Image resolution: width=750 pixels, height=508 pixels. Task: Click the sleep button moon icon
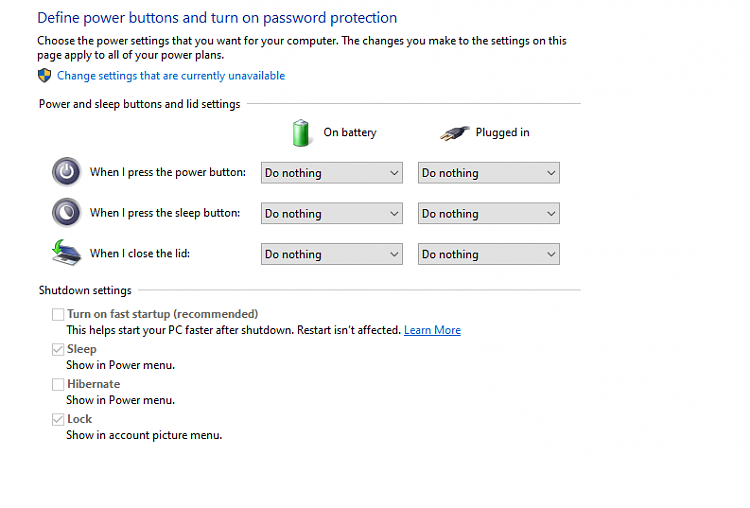tap(66, 212)
